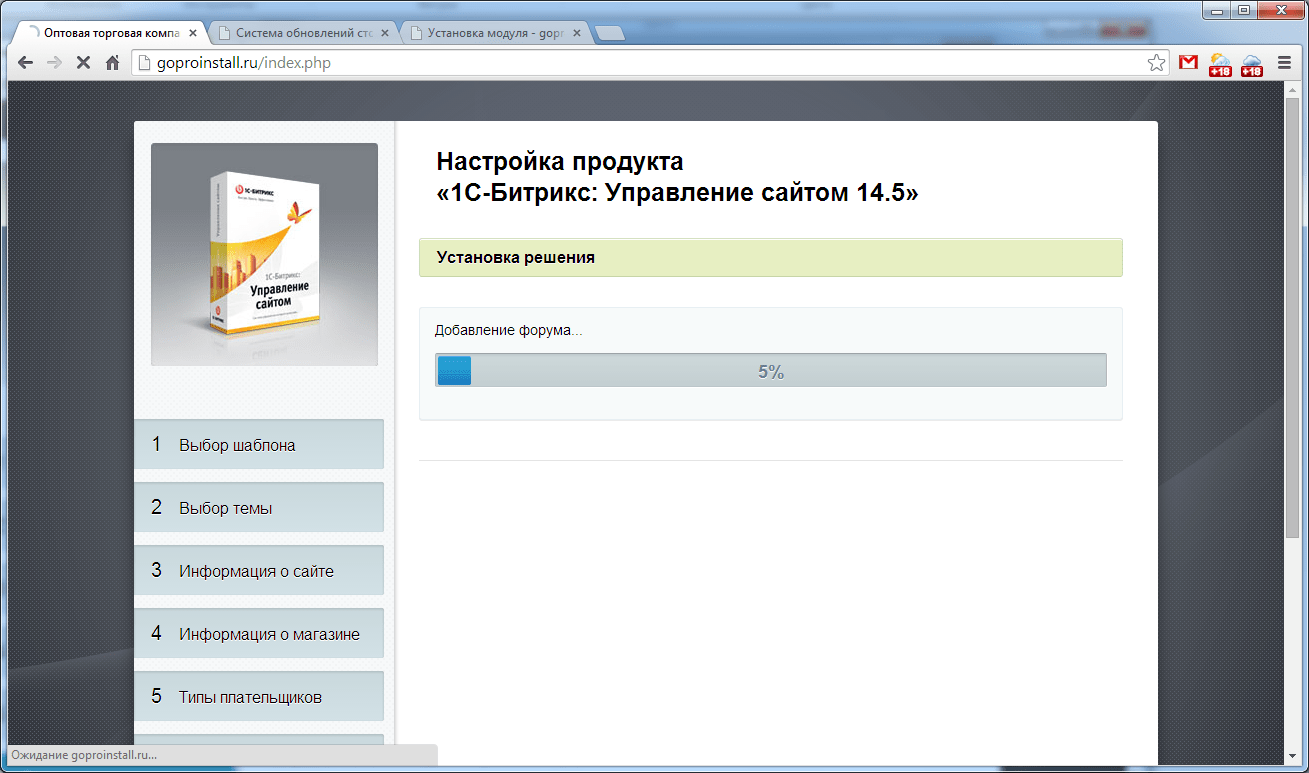Open the Gmail extension icon

click(1188, 63)
